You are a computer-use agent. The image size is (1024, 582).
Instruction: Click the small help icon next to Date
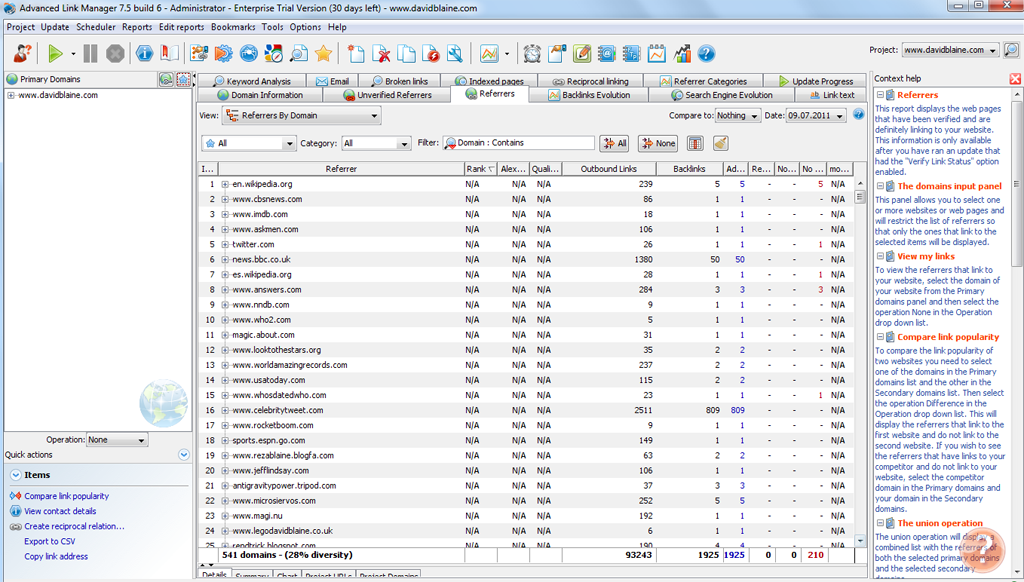[x=859, y=115]
